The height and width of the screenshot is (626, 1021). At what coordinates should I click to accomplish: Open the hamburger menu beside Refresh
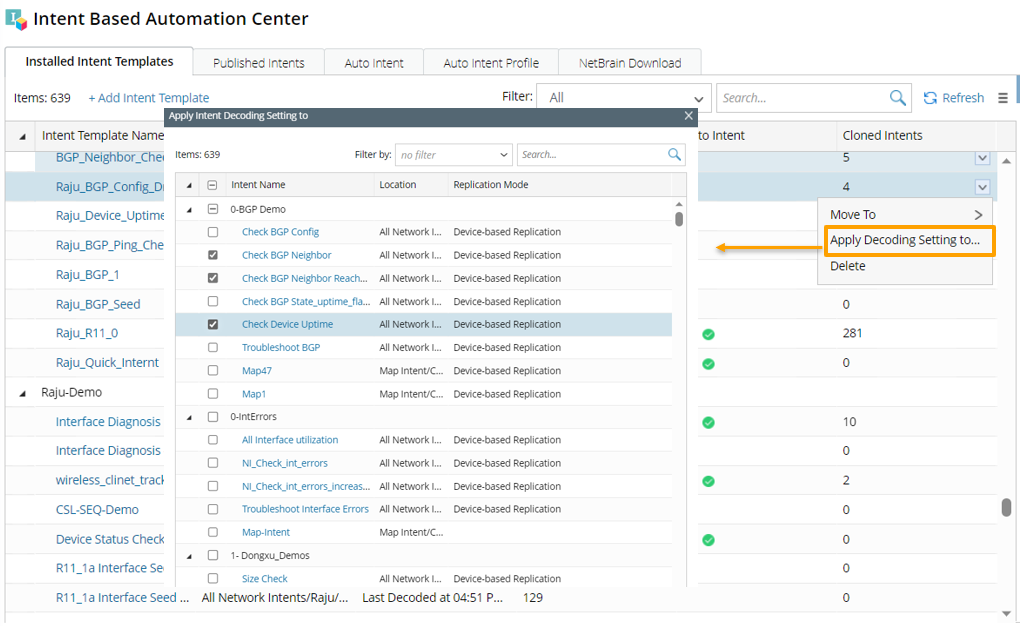point(1003,98)
